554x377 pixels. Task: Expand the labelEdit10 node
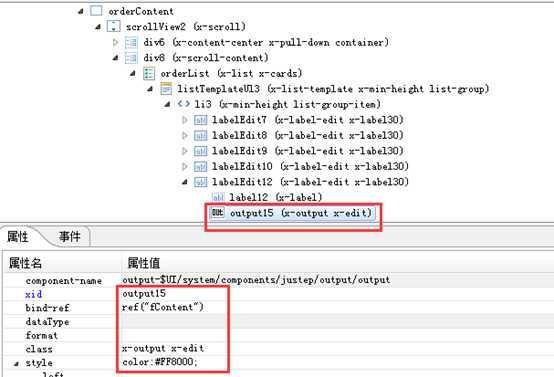pos(184,166)
